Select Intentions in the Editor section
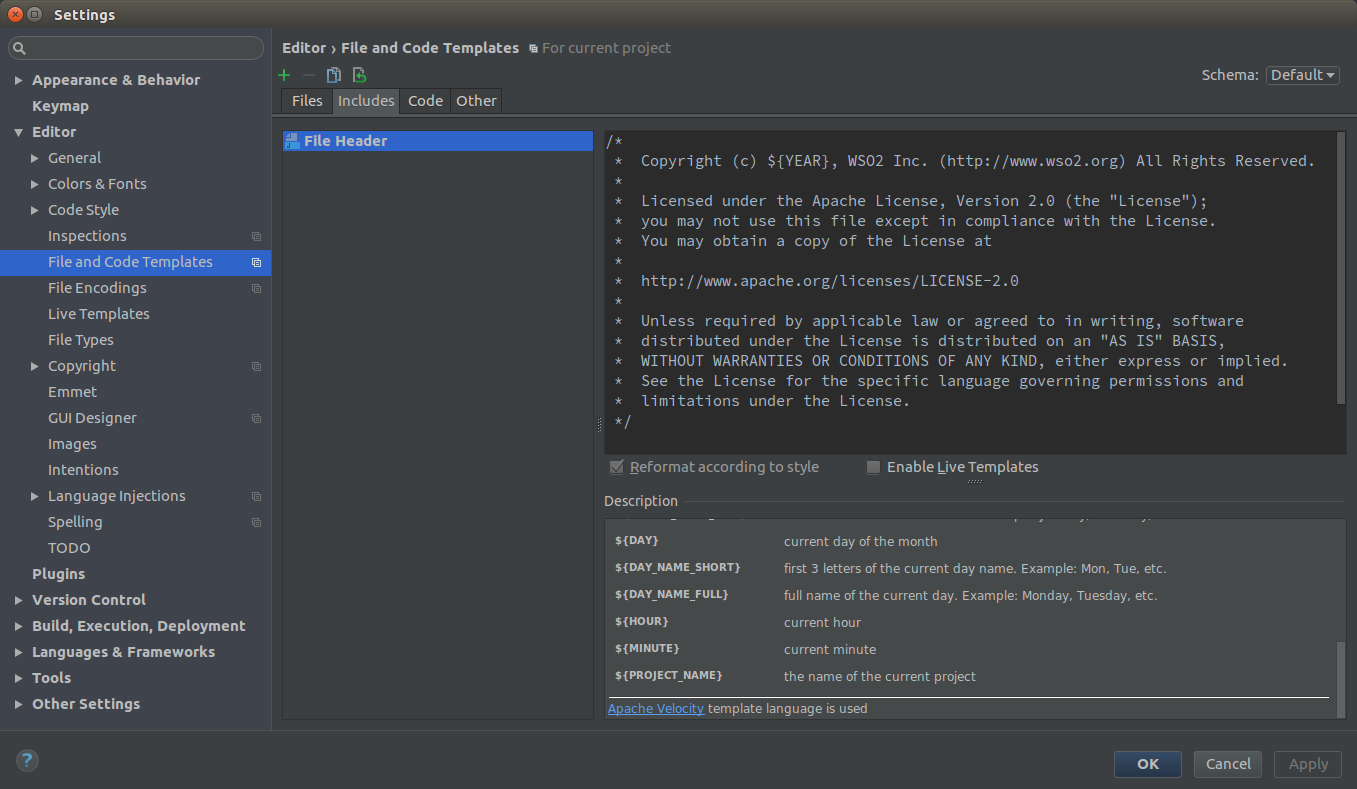Screen dimensions: 1357x789 83,470
